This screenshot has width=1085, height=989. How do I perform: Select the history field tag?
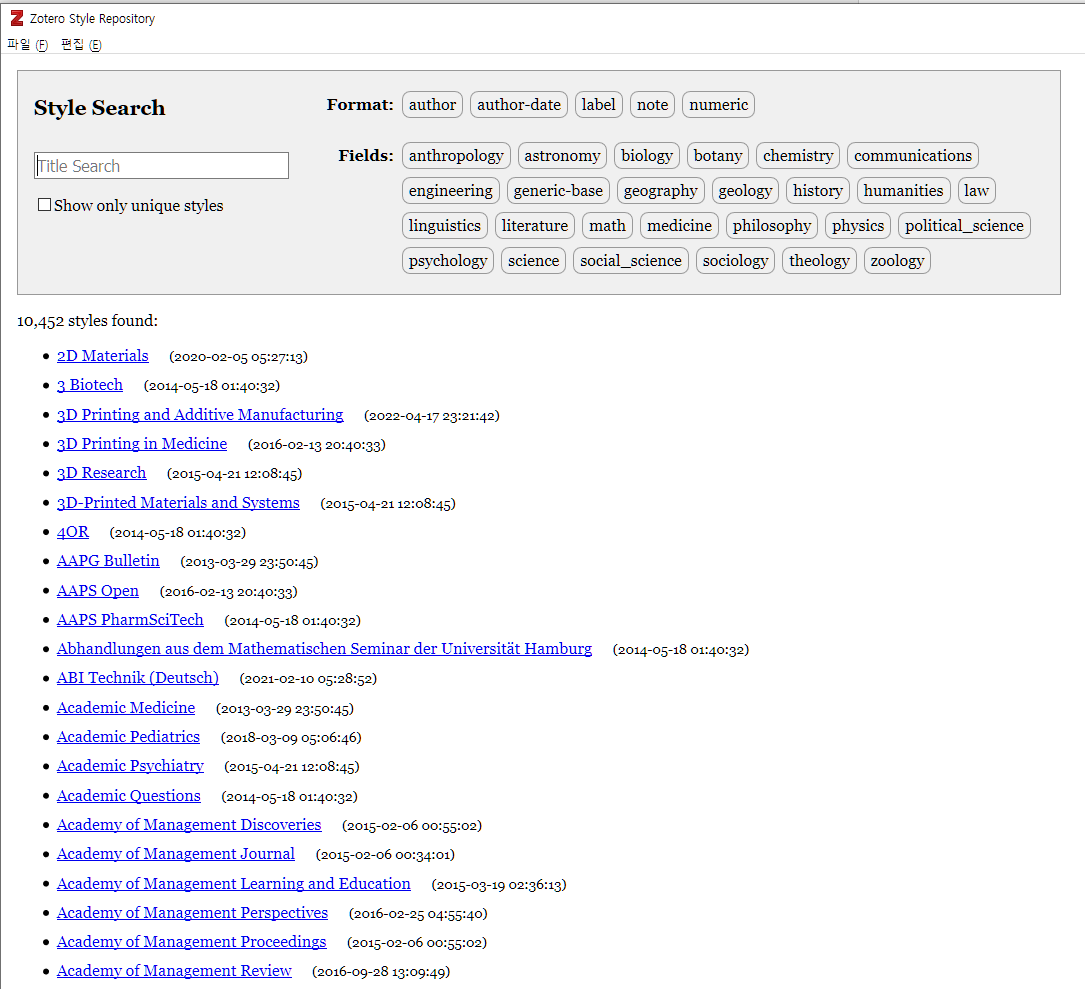pyautogui.click(x=817, y=190)
